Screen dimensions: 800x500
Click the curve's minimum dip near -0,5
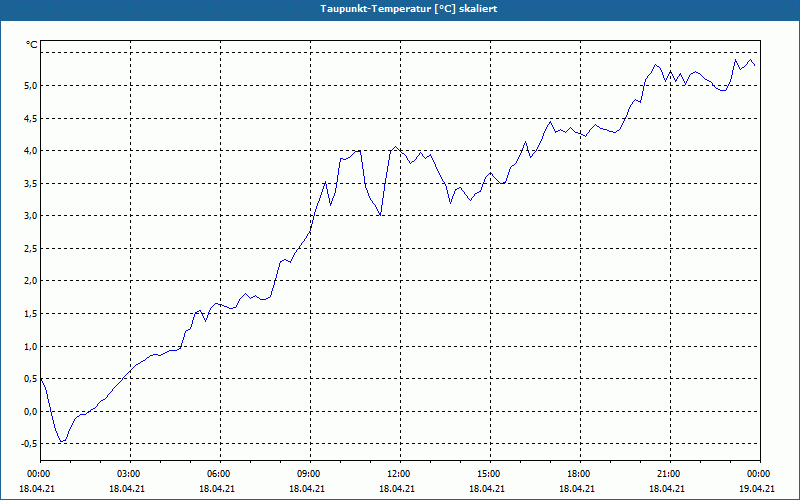62,441
